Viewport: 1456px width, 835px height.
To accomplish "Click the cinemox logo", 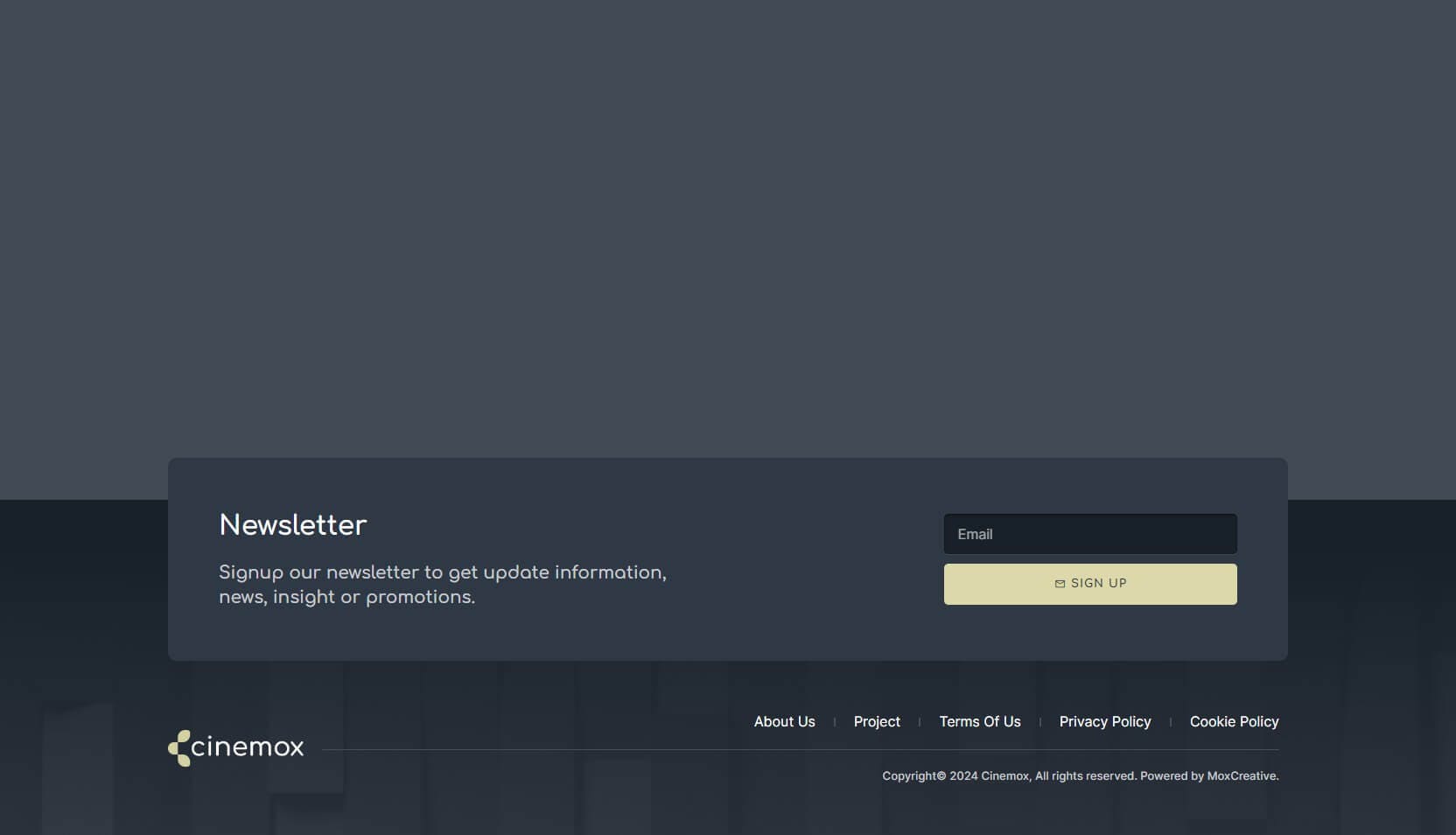I will [236, 747].
